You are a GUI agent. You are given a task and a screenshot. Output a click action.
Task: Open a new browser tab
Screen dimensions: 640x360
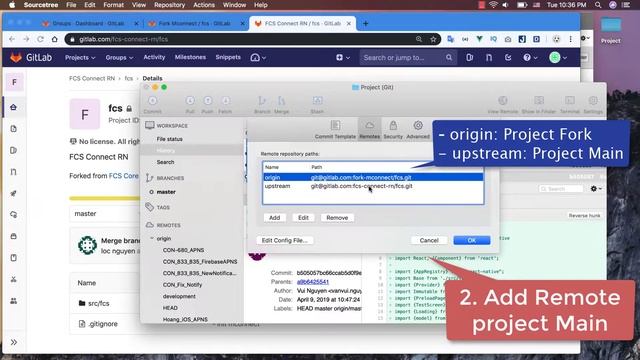coord(365,24)
